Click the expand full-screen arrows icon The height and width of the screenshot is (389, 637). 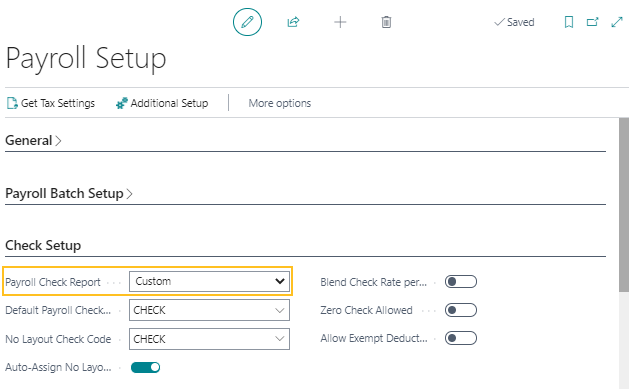(x=617, y=22)
